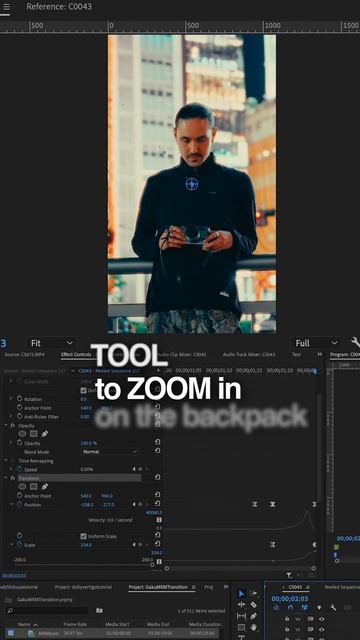Select the Razor tool
The image size is (360, 640).
pyautogui.click(x=253, y=604)
